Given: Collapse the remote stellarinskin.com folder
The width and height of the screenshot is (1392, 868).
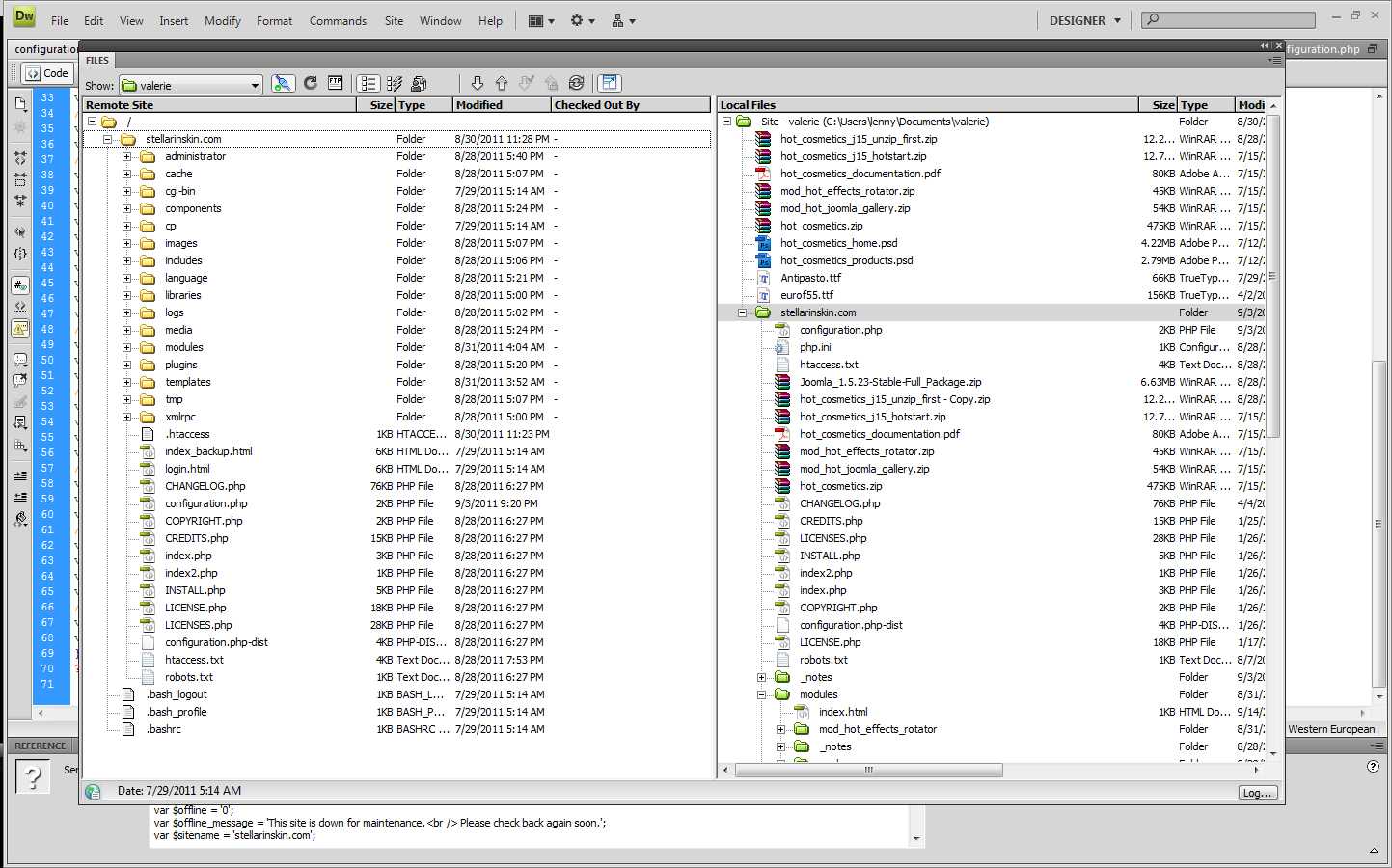Looking at the screenshot, I should pyautogui.click(x=107, y=139).
